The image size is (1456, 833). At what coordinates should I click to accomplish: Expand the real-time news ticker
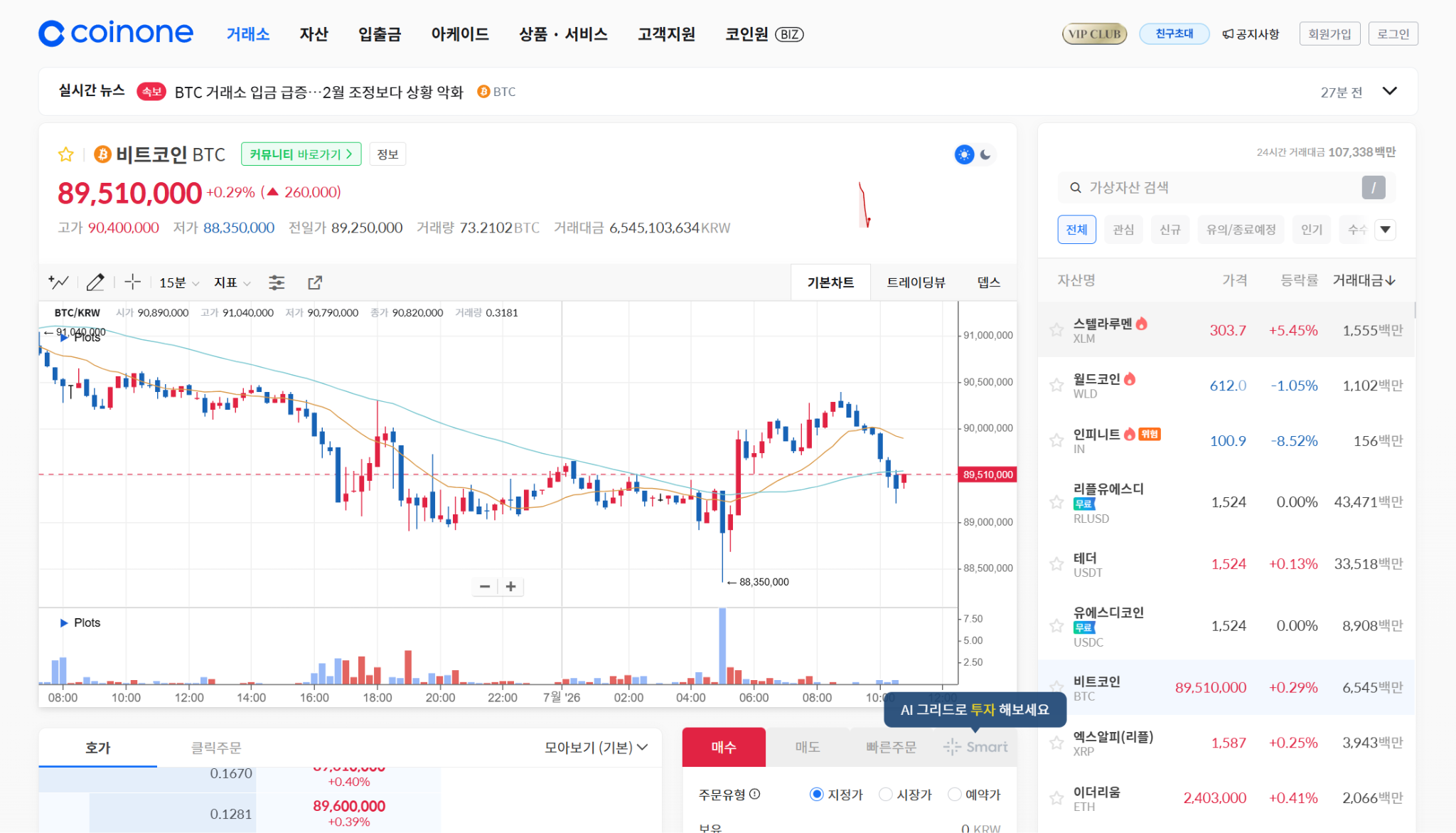(1389, 91)
